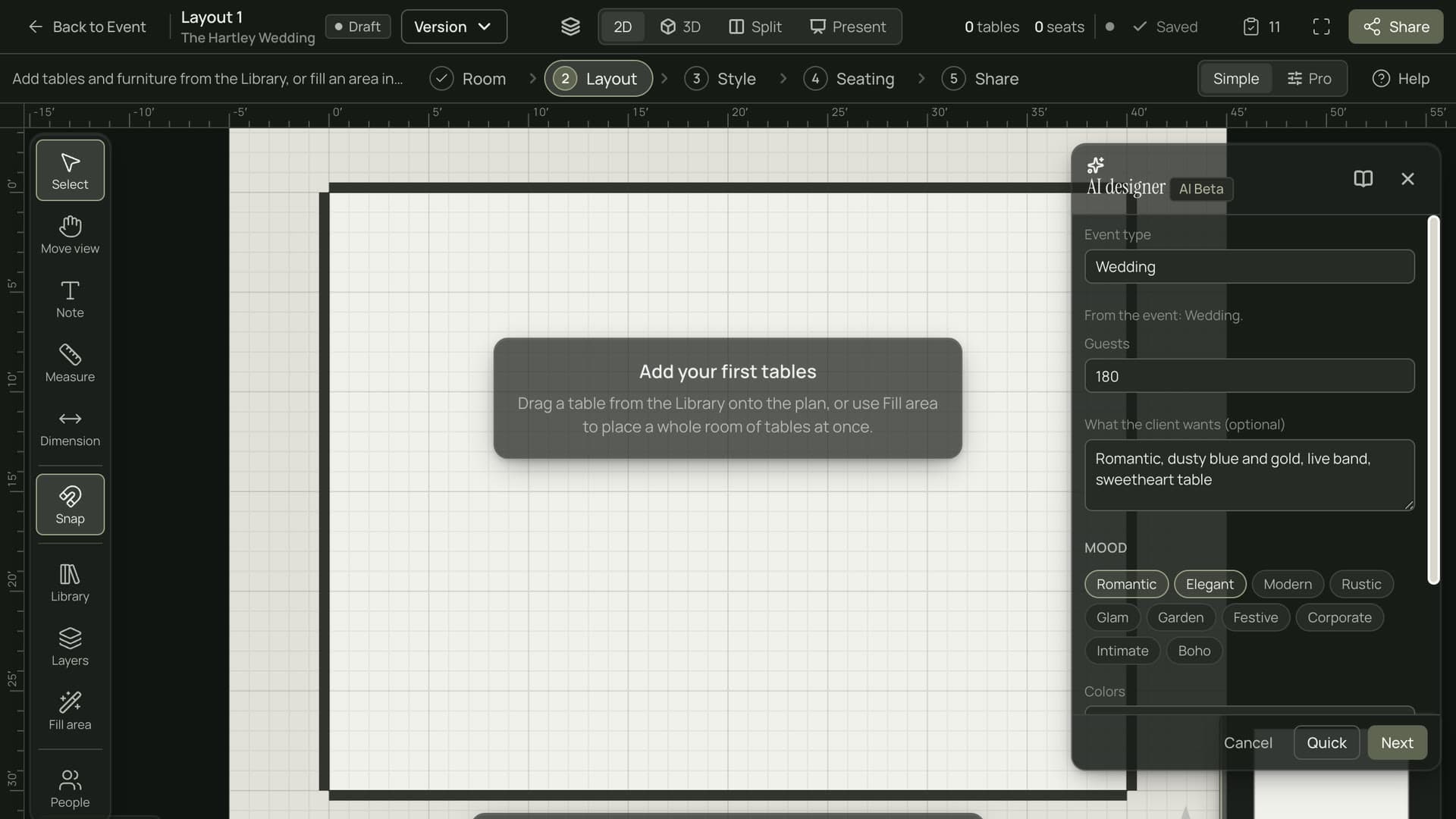Open the AI designer guide book icon
The height and width of the screenshot is (819, 1456).
click(1363, 179)
